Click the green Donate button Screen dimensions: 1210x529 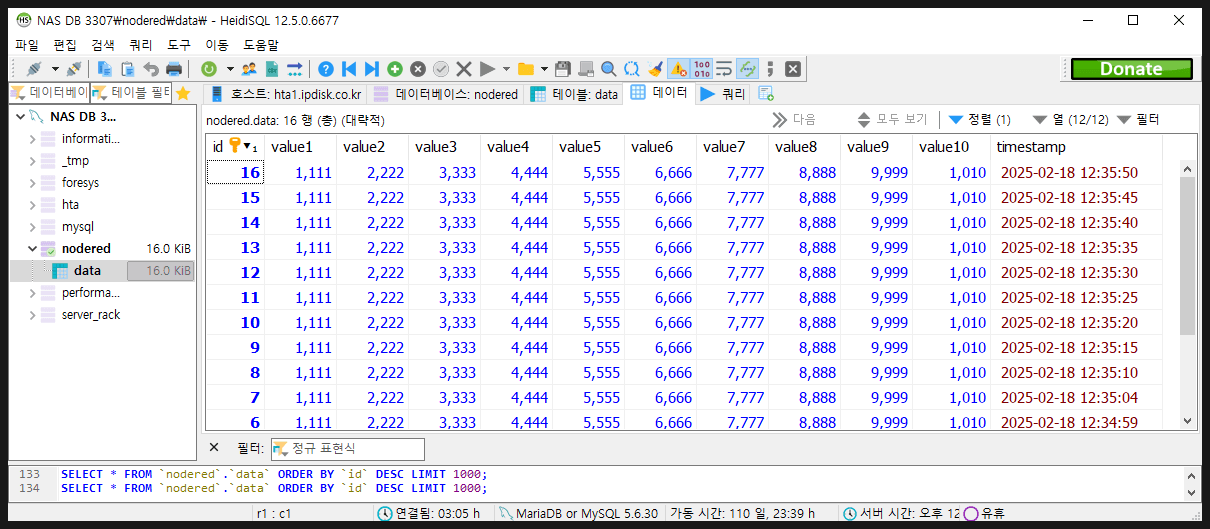point(1131,69)
